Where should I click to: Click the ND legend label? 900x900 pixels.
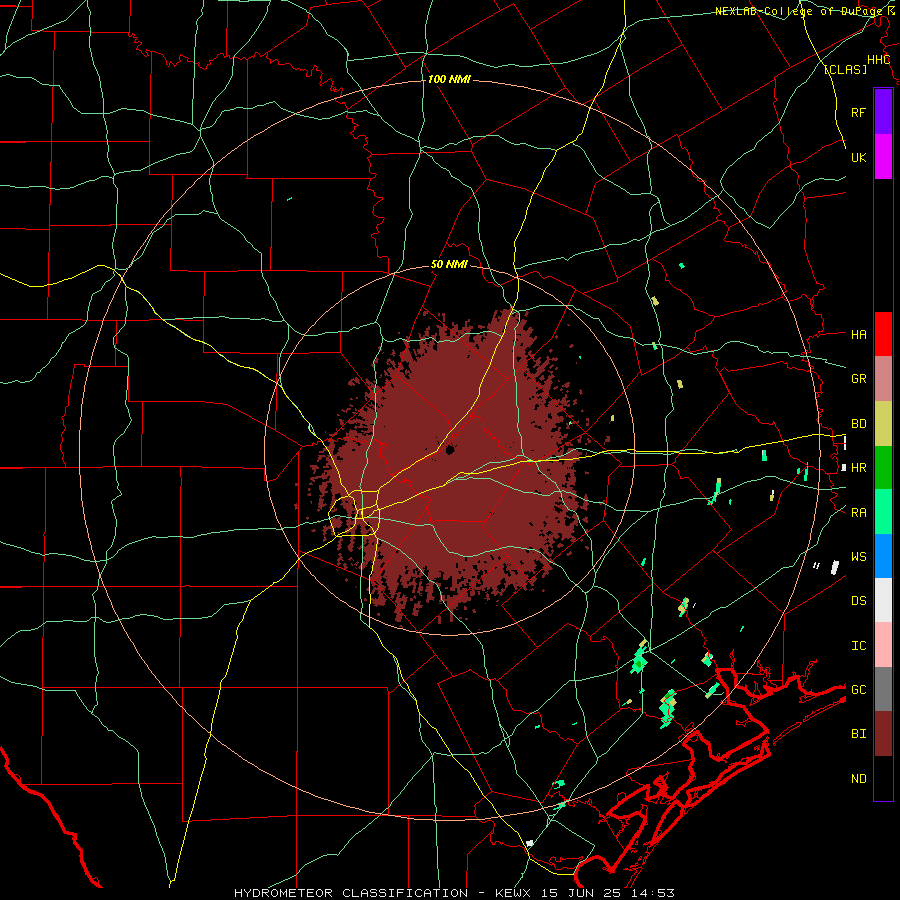coord(858,779)
